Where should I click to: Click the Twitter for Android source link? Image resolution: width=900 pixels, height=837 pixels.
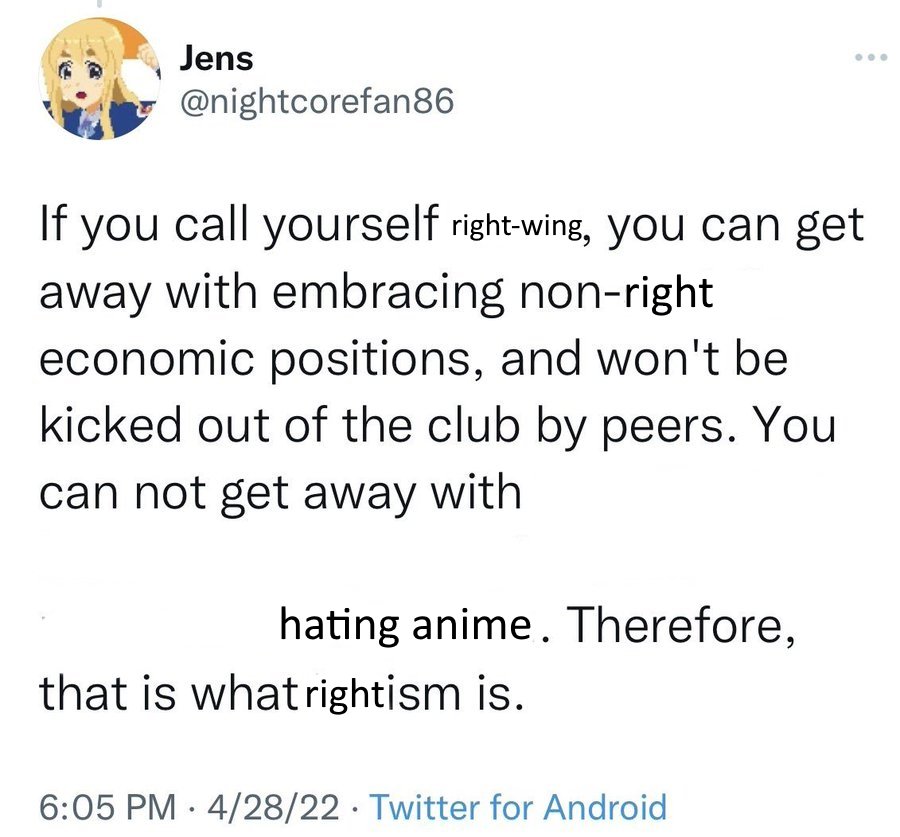(x=518, y=807)
